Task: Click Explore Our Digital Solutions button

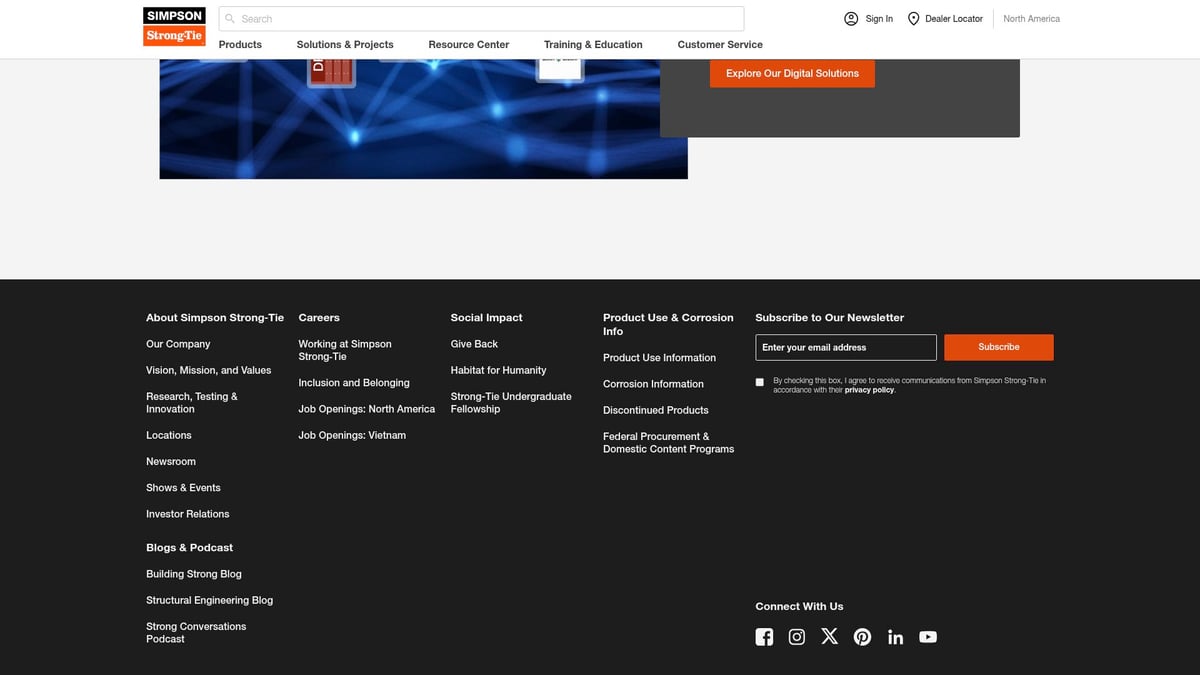Action: [792, 74]
